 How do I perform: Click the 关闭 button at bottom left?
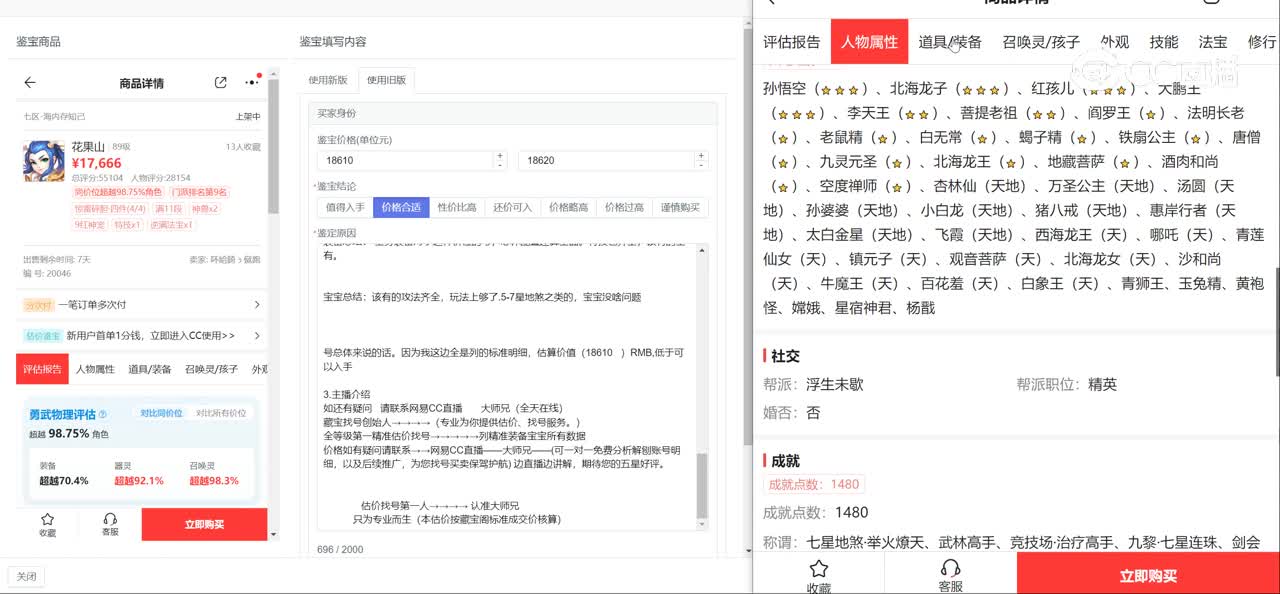[x=26, y=576]
